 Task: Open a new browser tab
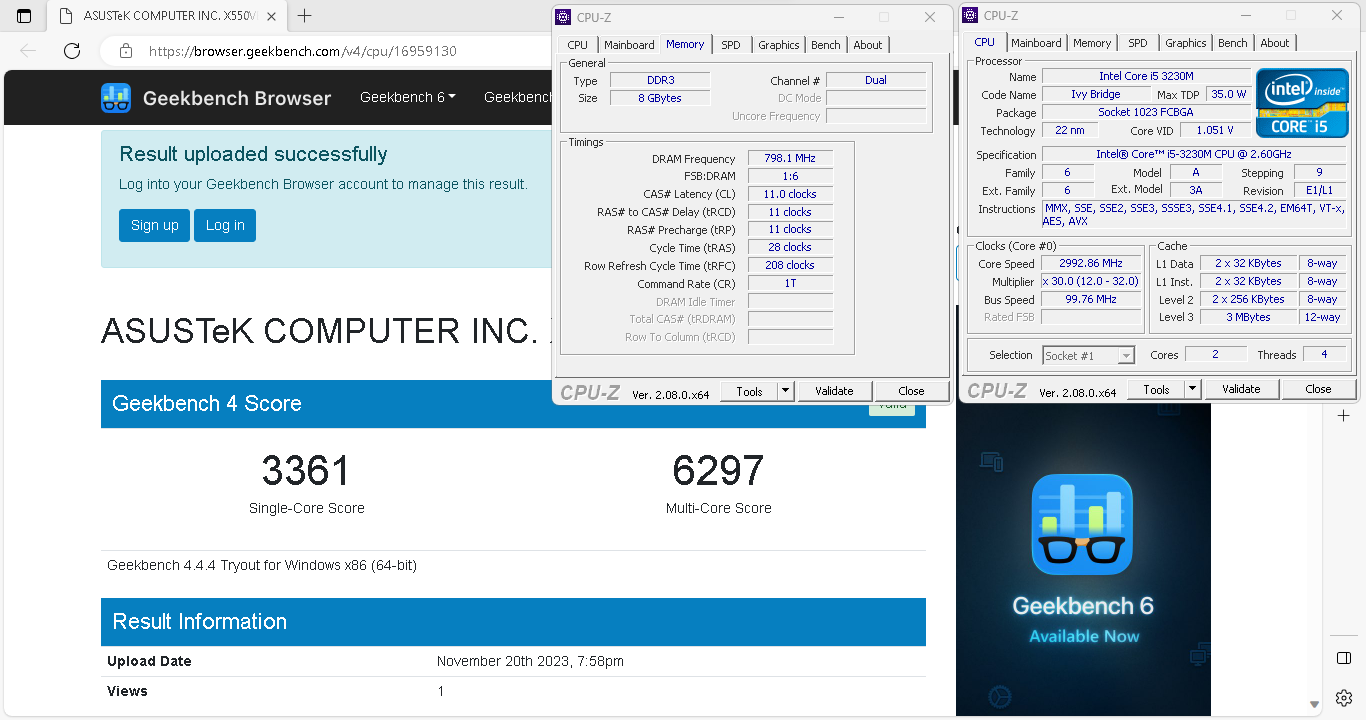click(305, 16)
